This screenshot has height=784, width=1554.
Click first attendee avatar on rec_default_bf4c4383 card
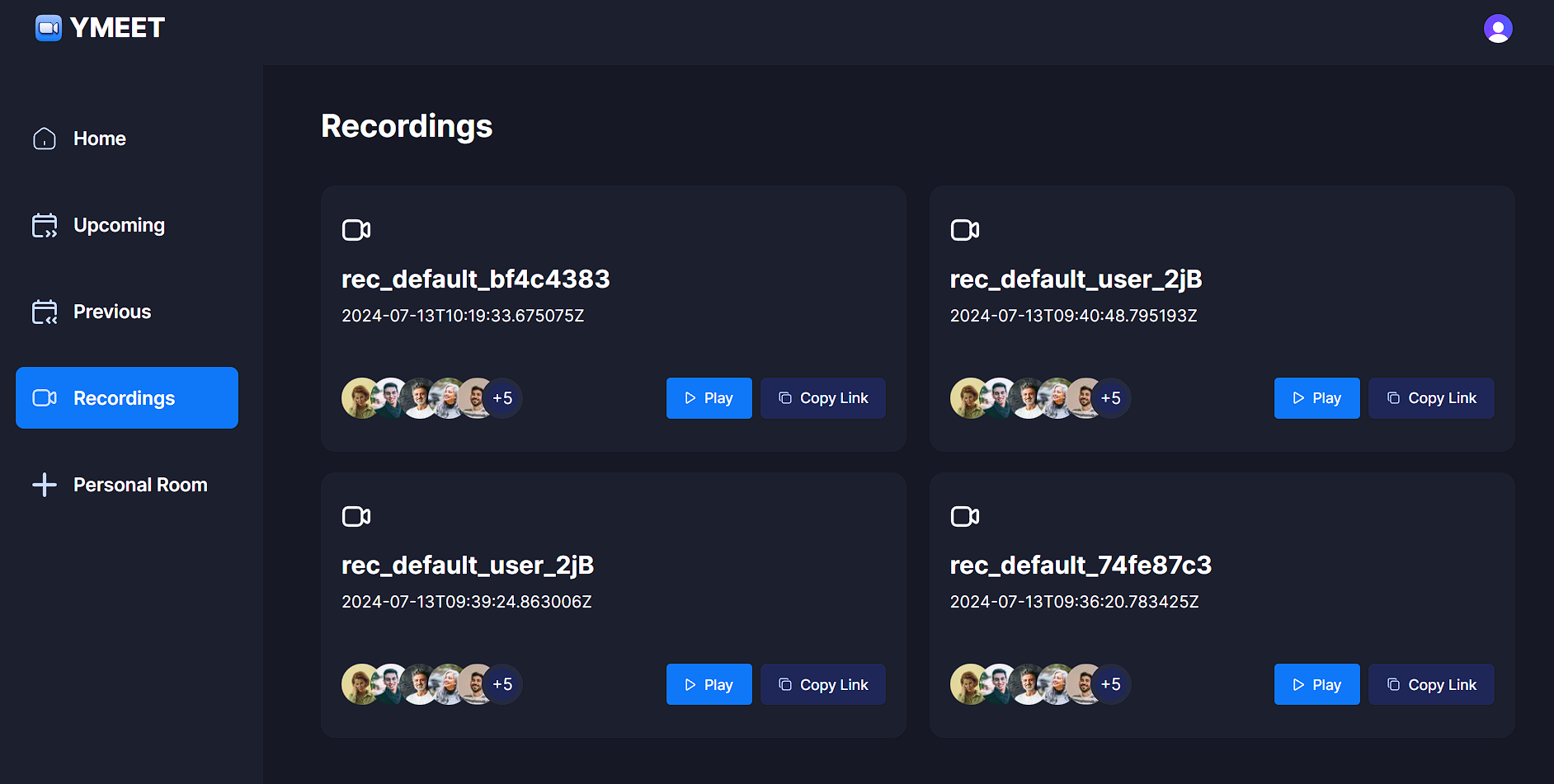360,398
